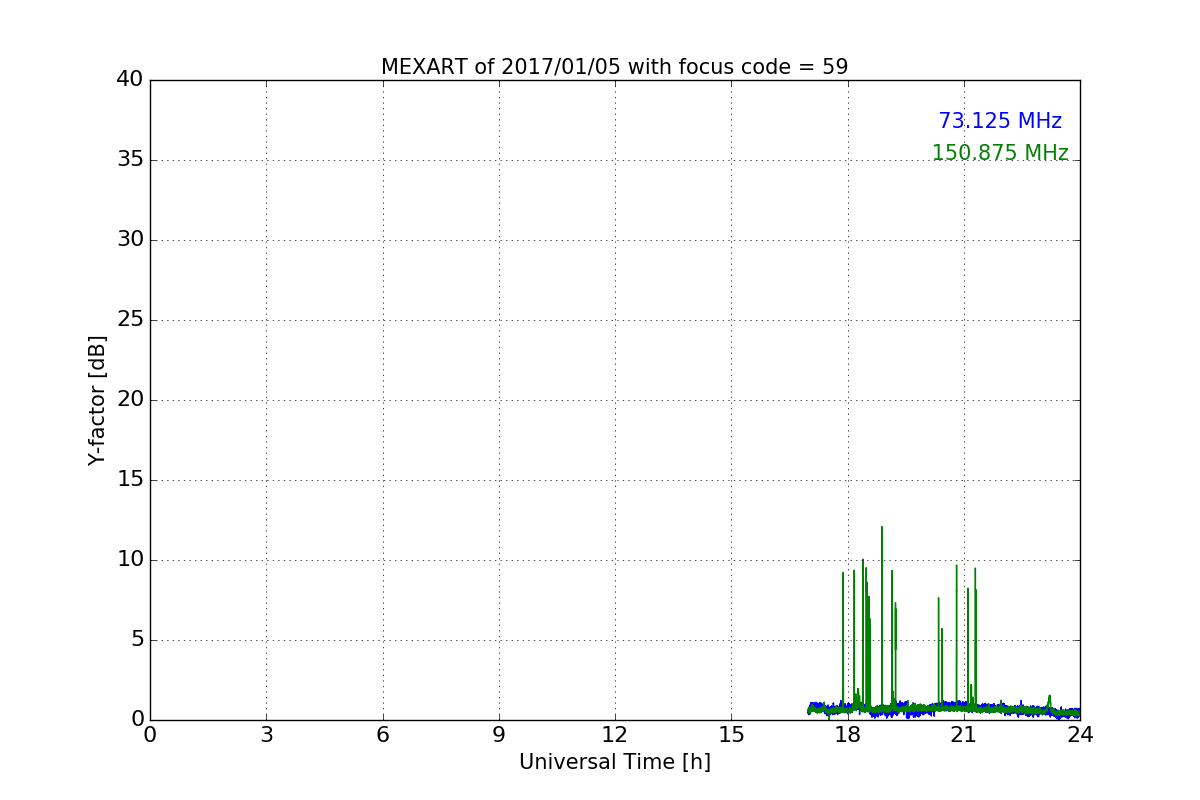Image resolution: width=1200 pixels, height=800 pixels.
Task: Click y-axis tick label '20'
Action: pos(130,400)
